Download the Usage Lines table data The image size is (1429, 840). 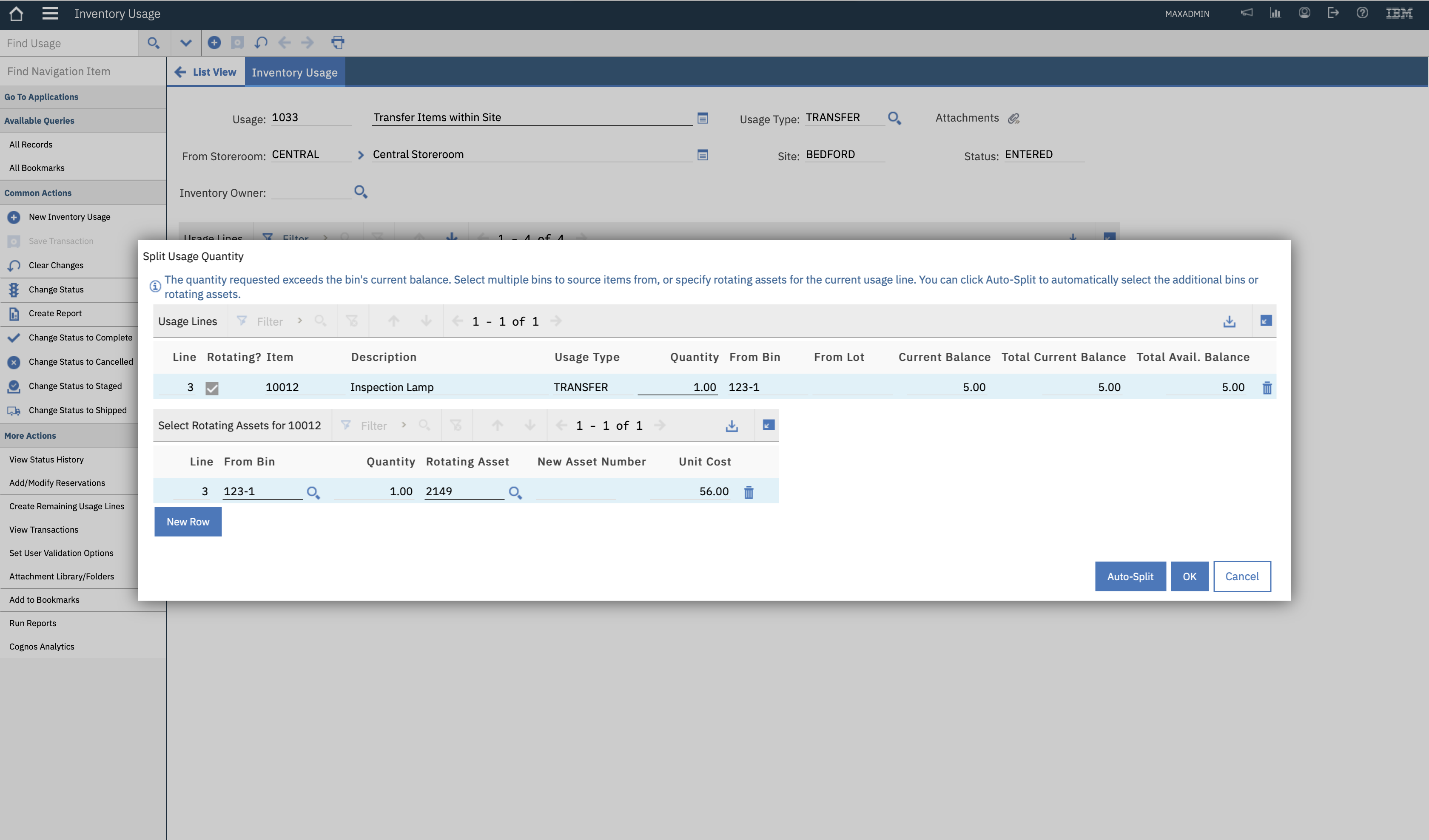tap(1229, 321)
